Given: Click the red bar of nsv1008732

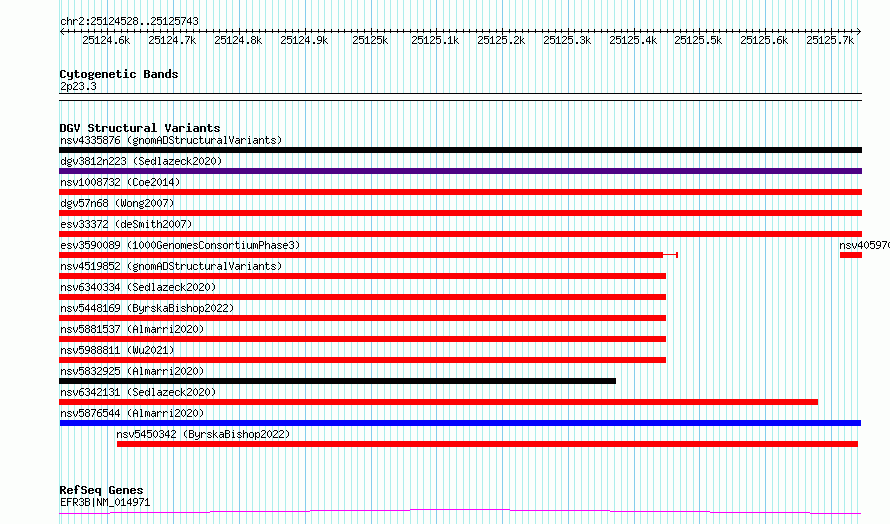Looking at the screenshot, I should pyautogui.click(x=460, y=192).
